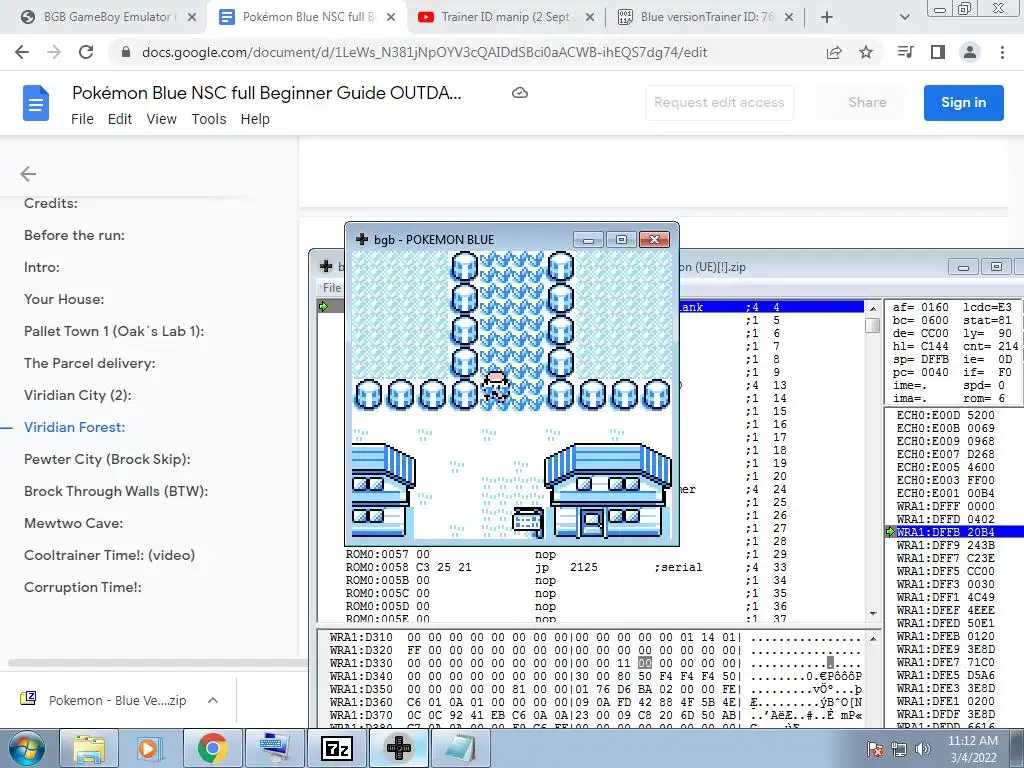Image resolution: width=1024 pixels, height=768 pixels.
Task: Open a new browser tab
Action: pyautogui.click(x=827, y=17)
